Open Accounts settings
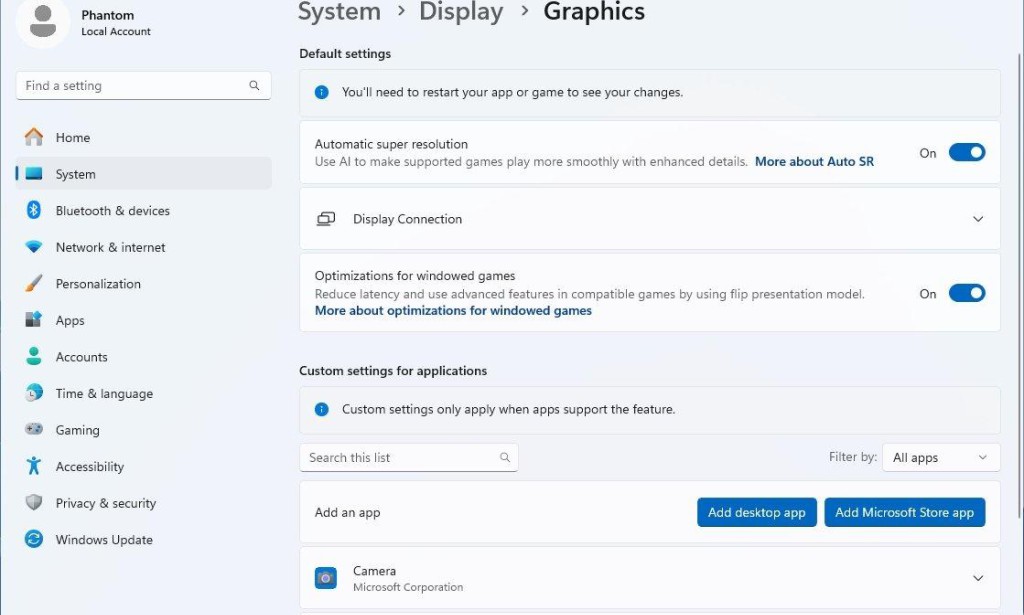The image size is (1024, 615). (x=81, y=356)
